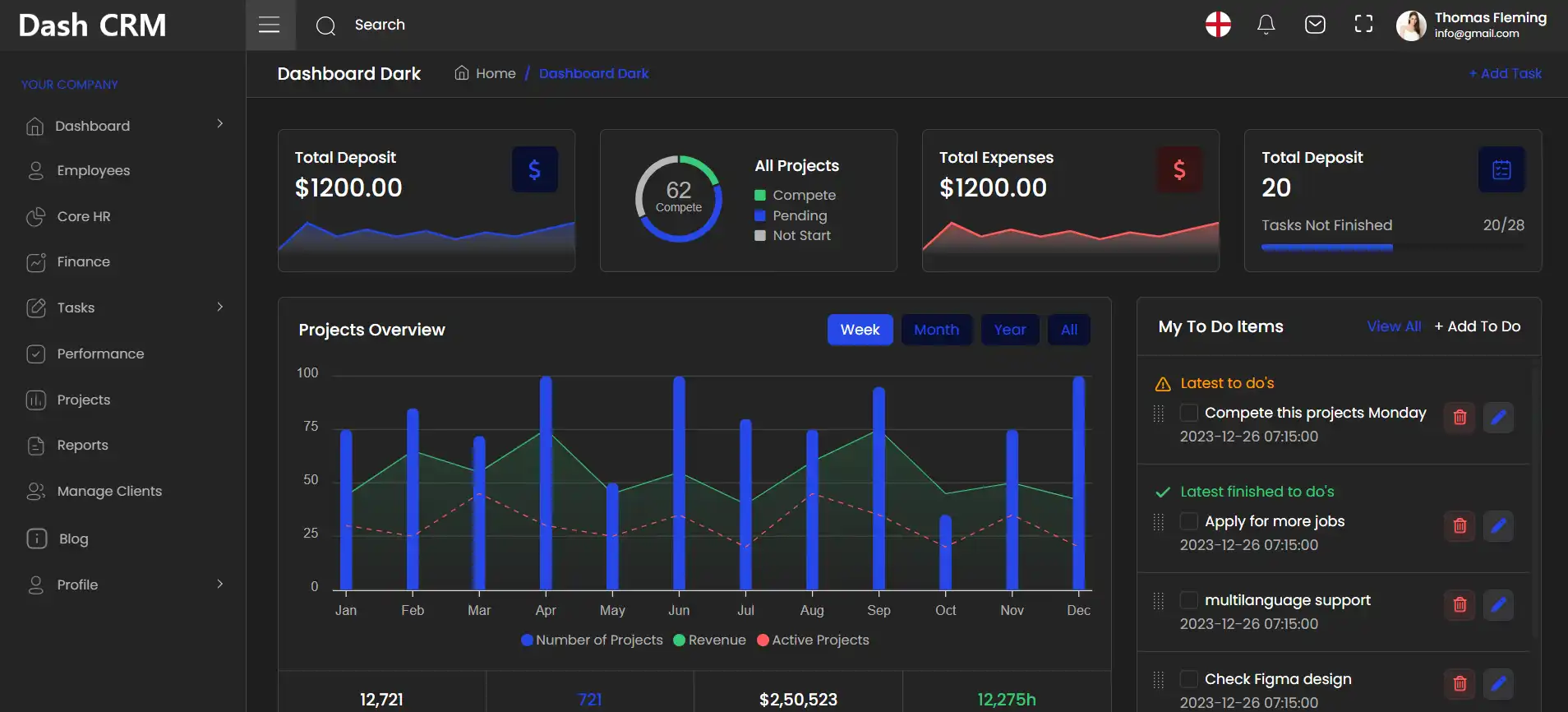Screen dimensions: 1568x712
Task: Click the Finance sidebar icon
Action: [35, 262]
